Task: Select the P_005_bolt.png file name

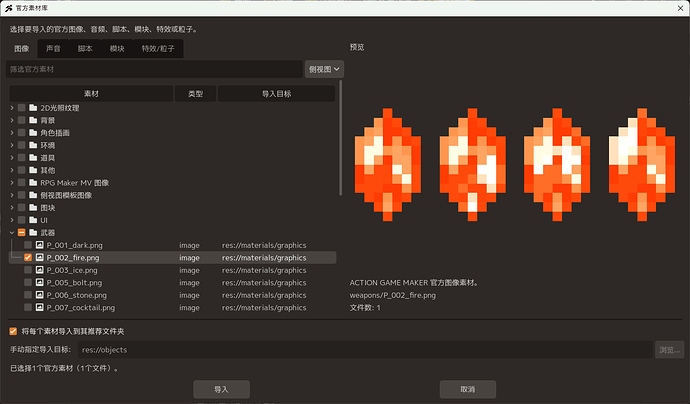Action: point(74,283)
